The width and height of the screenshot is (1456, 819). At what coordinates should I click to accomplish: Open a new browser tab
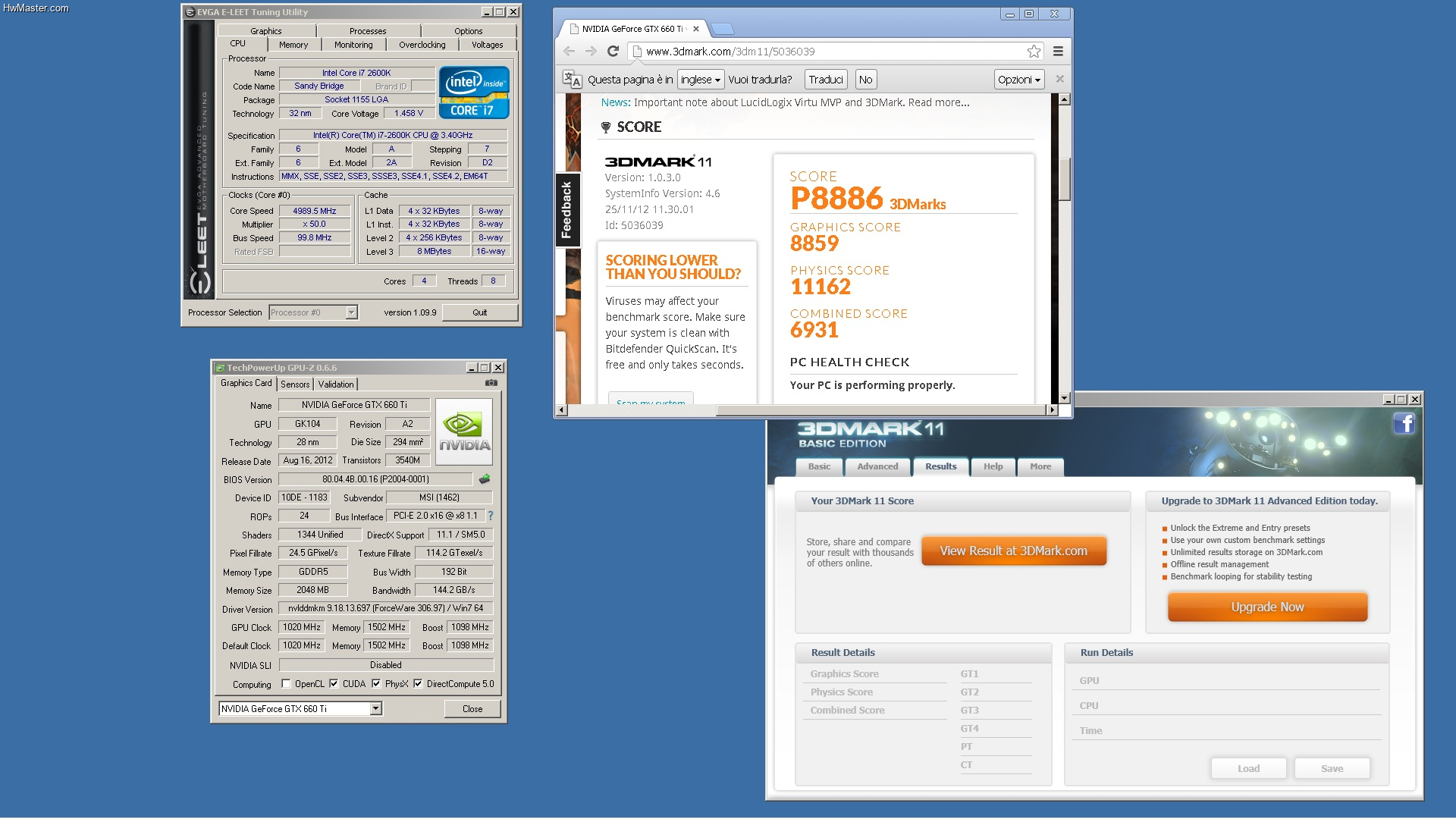723,29
